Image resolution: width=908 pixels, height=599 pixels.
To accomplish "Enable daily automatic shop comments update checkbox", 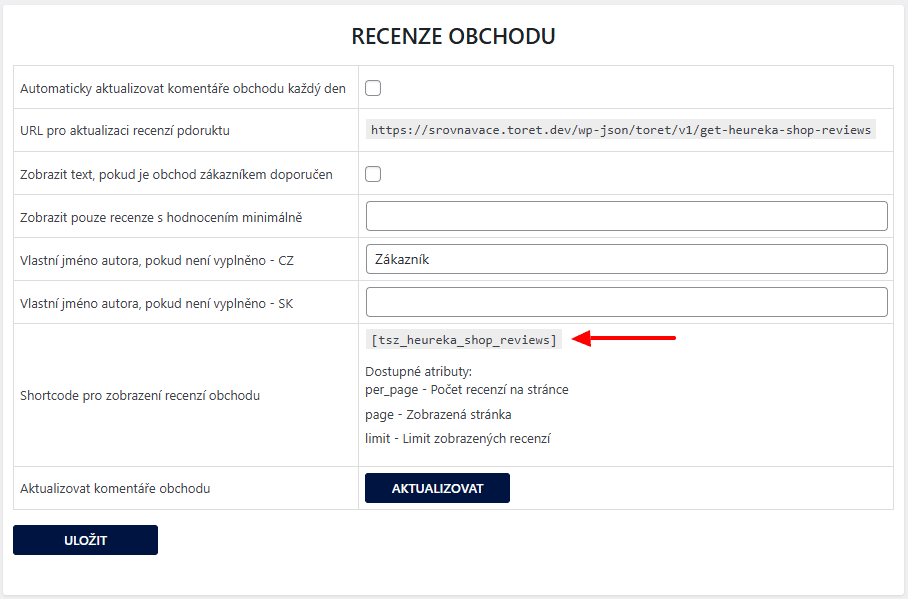I will click(x=373, y=88).
